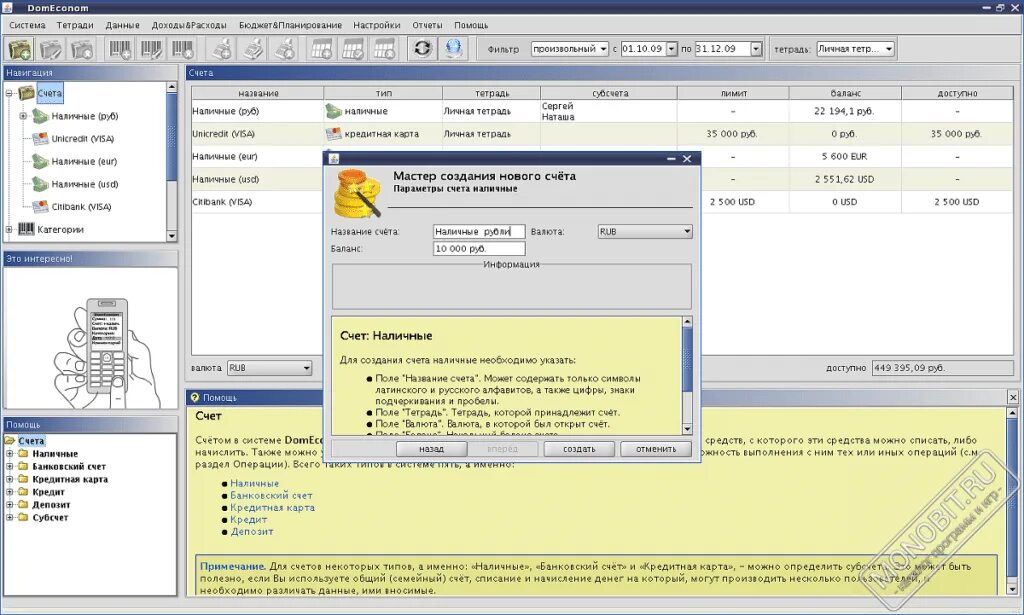The width and height of the screenshot is (1024, 615).
Task: Follow the Наличные link in help text
Action: [x=254, y=483]
